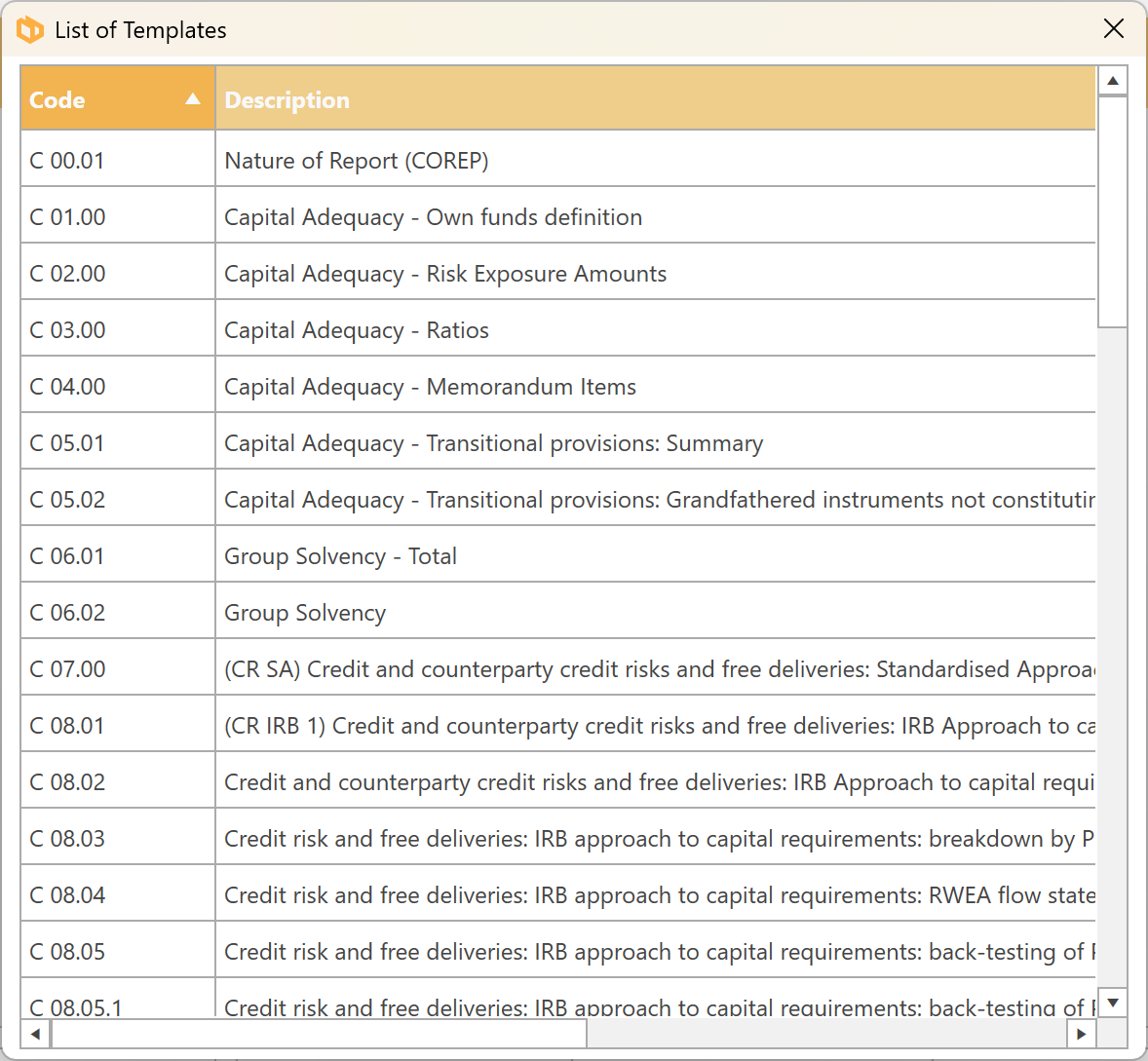Screen dimensions: 1148x1061
Task: Click the vertical scrollbar down arrow
Action: [x=1112, y=1003]
